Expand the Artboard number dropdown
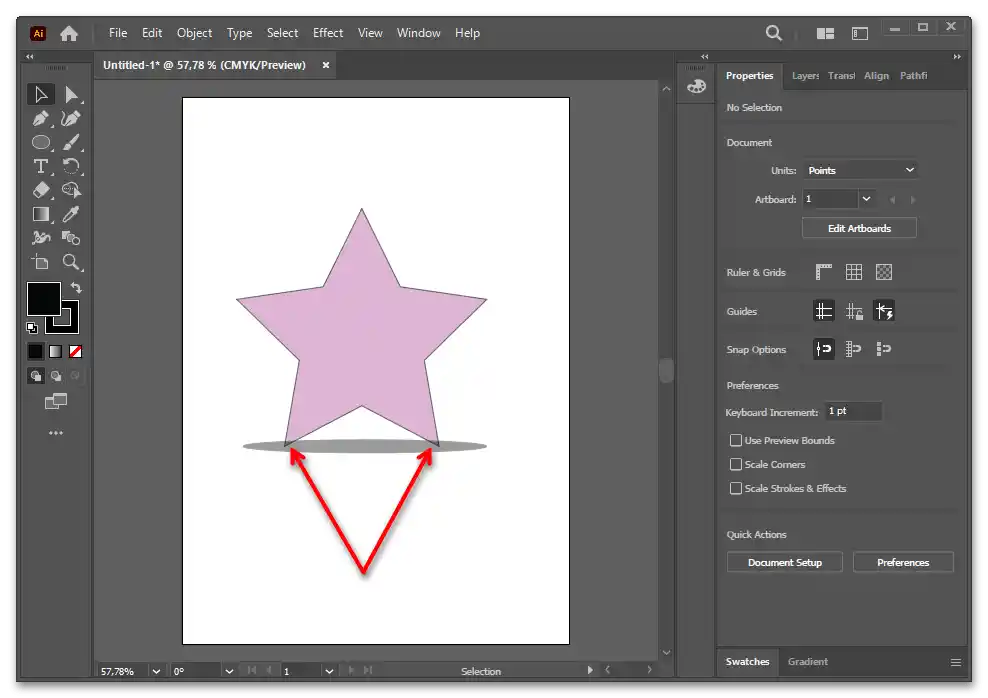Viewport: 988px width, 698px height. tap(866, 199)
